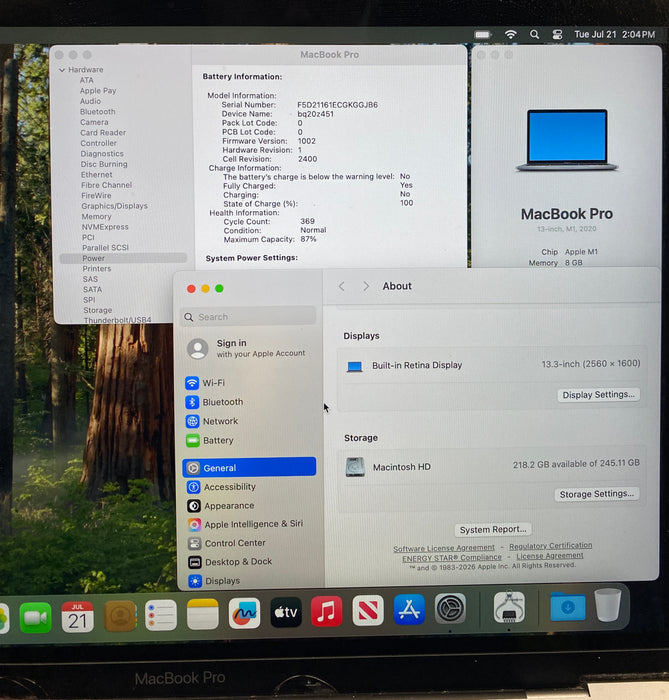The image size is (669, 700).
Task: Click the menu bar date and time
Action: pyautogui.click(x=615, y=34)
